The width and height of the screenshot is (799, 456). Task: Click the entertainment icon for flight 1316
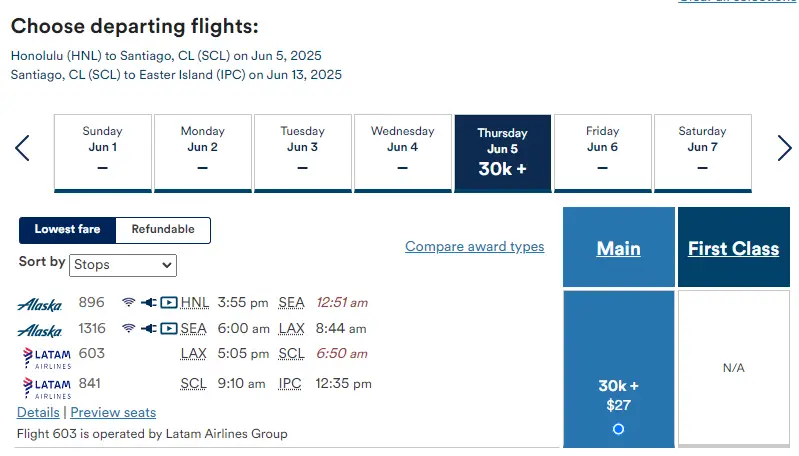coord(169,328)
